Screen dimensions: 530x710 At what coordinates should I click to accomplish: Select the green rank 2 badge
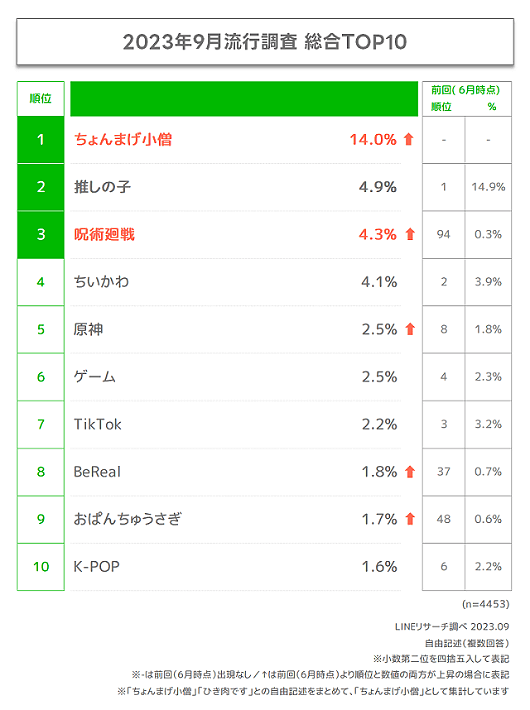(x=41, y=187)
